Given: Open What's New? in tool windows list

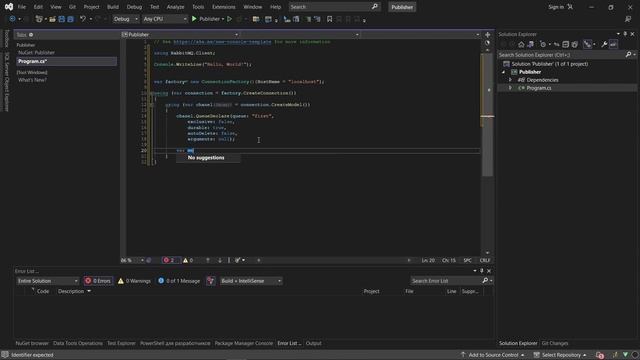Looking at the screenshot, I should (x=32, y=80).
